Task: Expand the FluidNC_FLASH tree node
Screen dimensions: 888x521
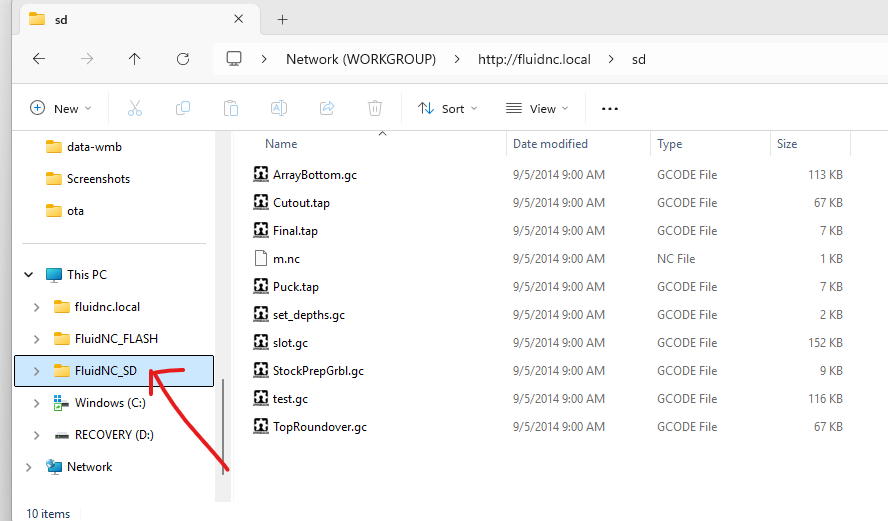Action: (37, 339)
